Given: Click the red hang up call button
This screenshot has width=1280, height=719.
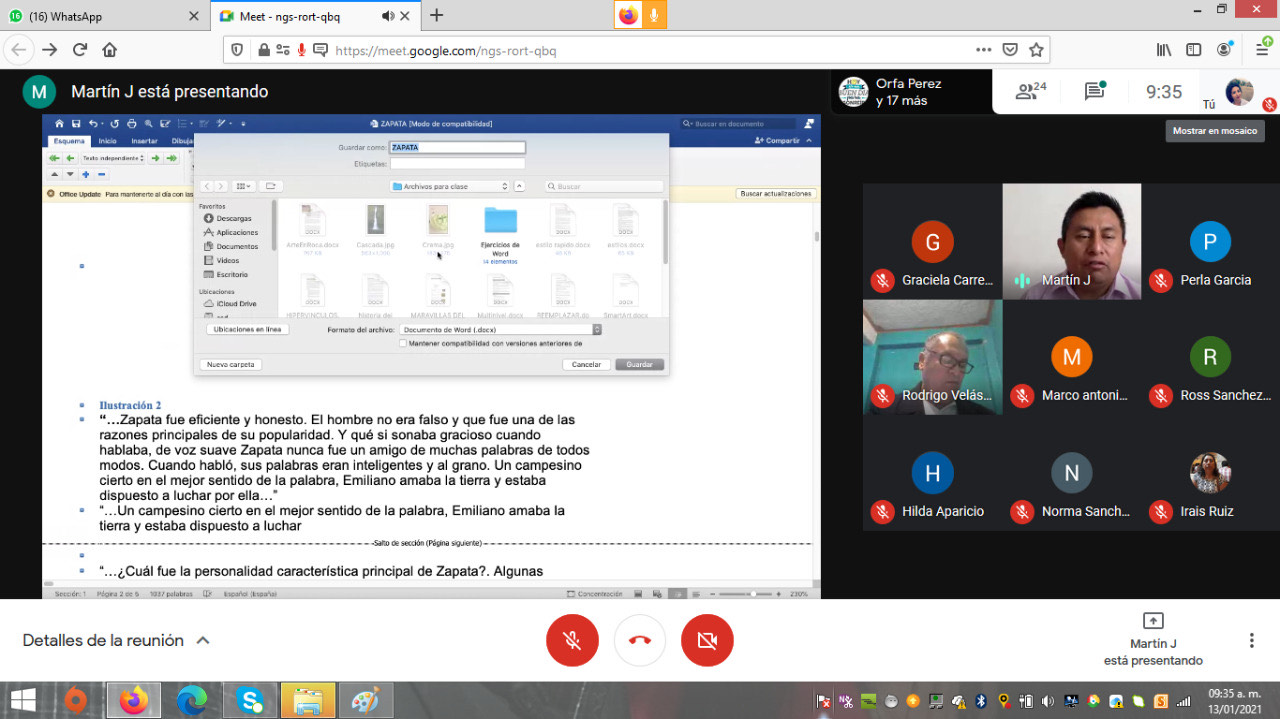Looking at the screenshot, I should point(640,640).
